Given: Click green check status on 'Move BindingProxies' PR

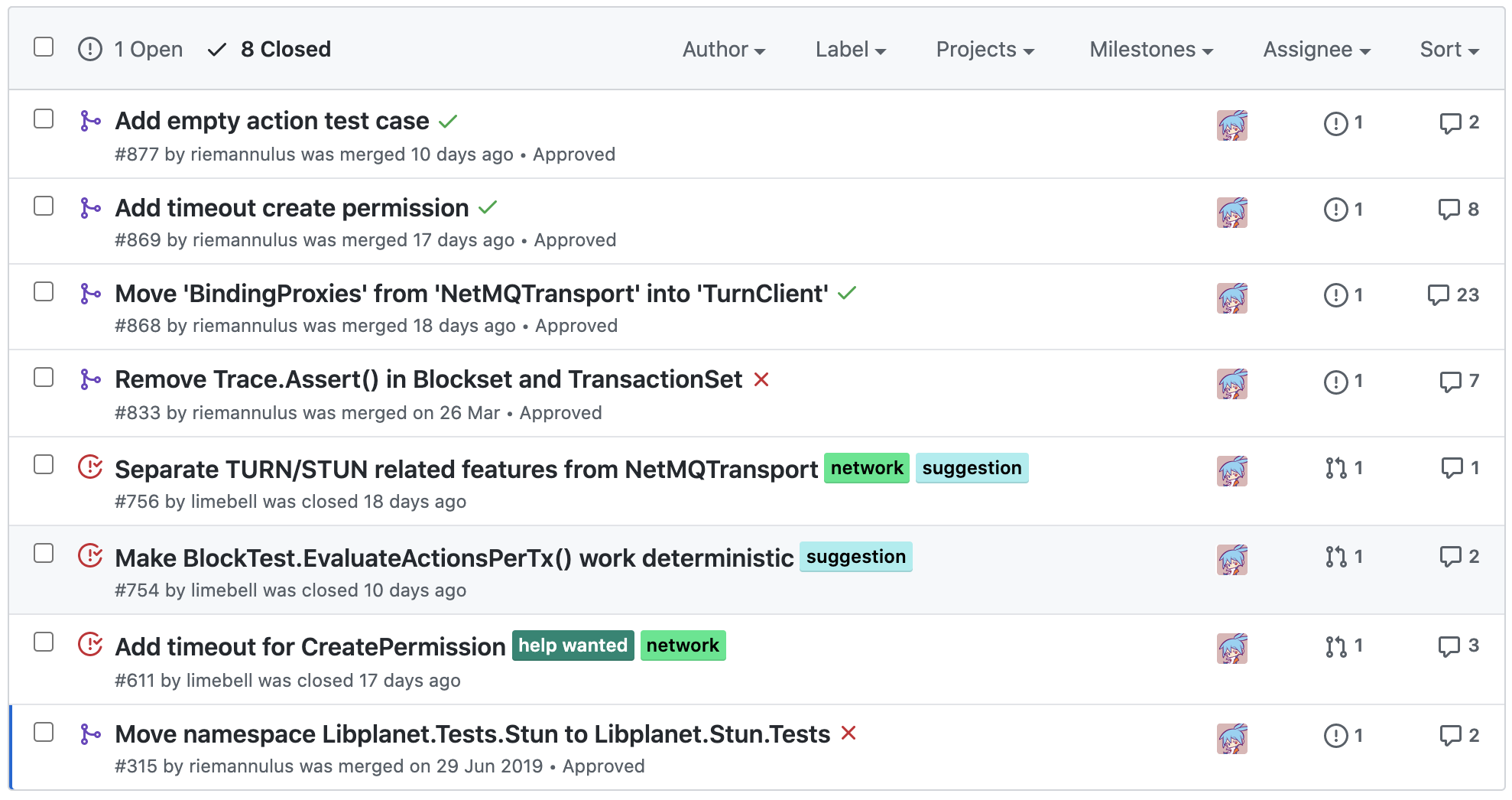Looking at the screenshot, I should pyautogui.click(x=847, y=293).
